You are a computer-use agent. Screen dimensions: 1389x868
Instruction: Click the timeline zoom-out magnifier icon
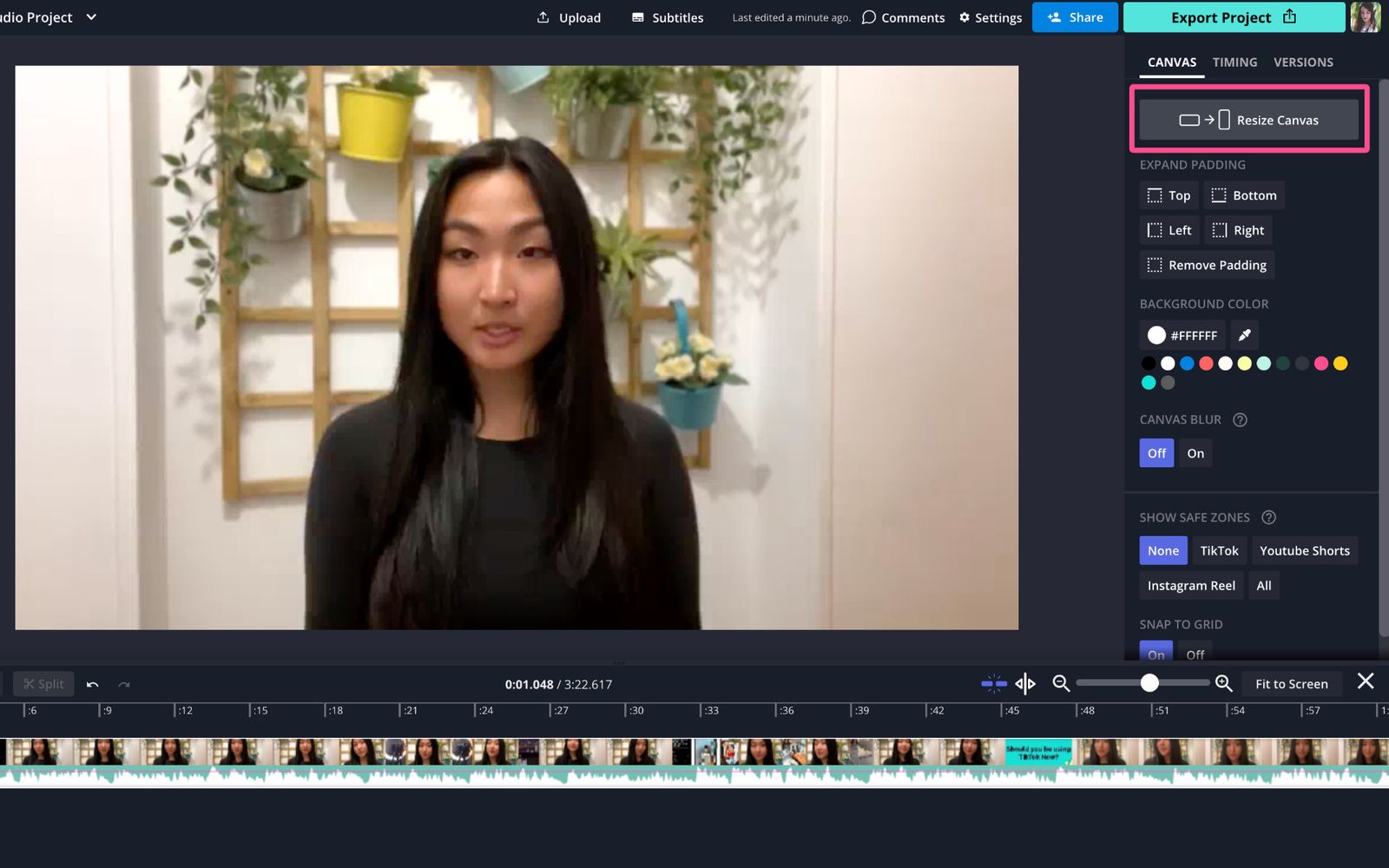(x=1061, y=683)
